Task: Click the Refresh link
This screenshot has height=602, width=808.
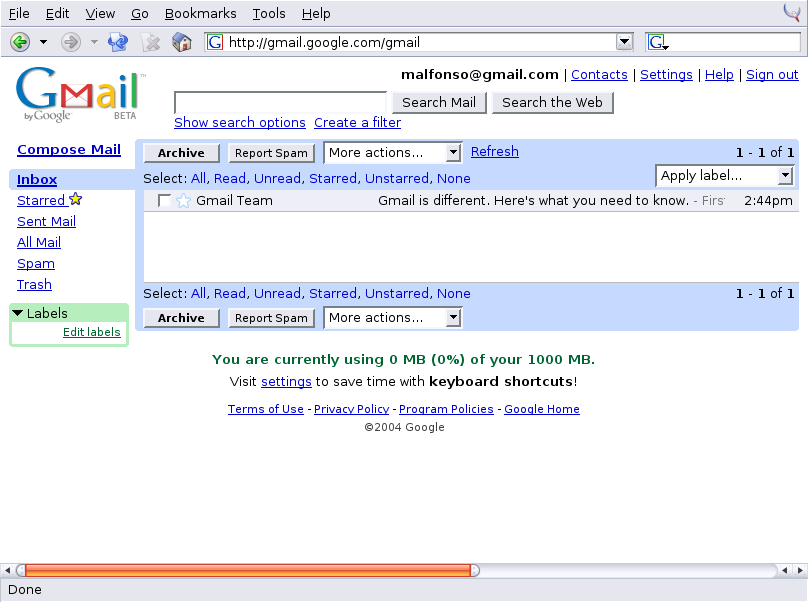Action: 495,152
